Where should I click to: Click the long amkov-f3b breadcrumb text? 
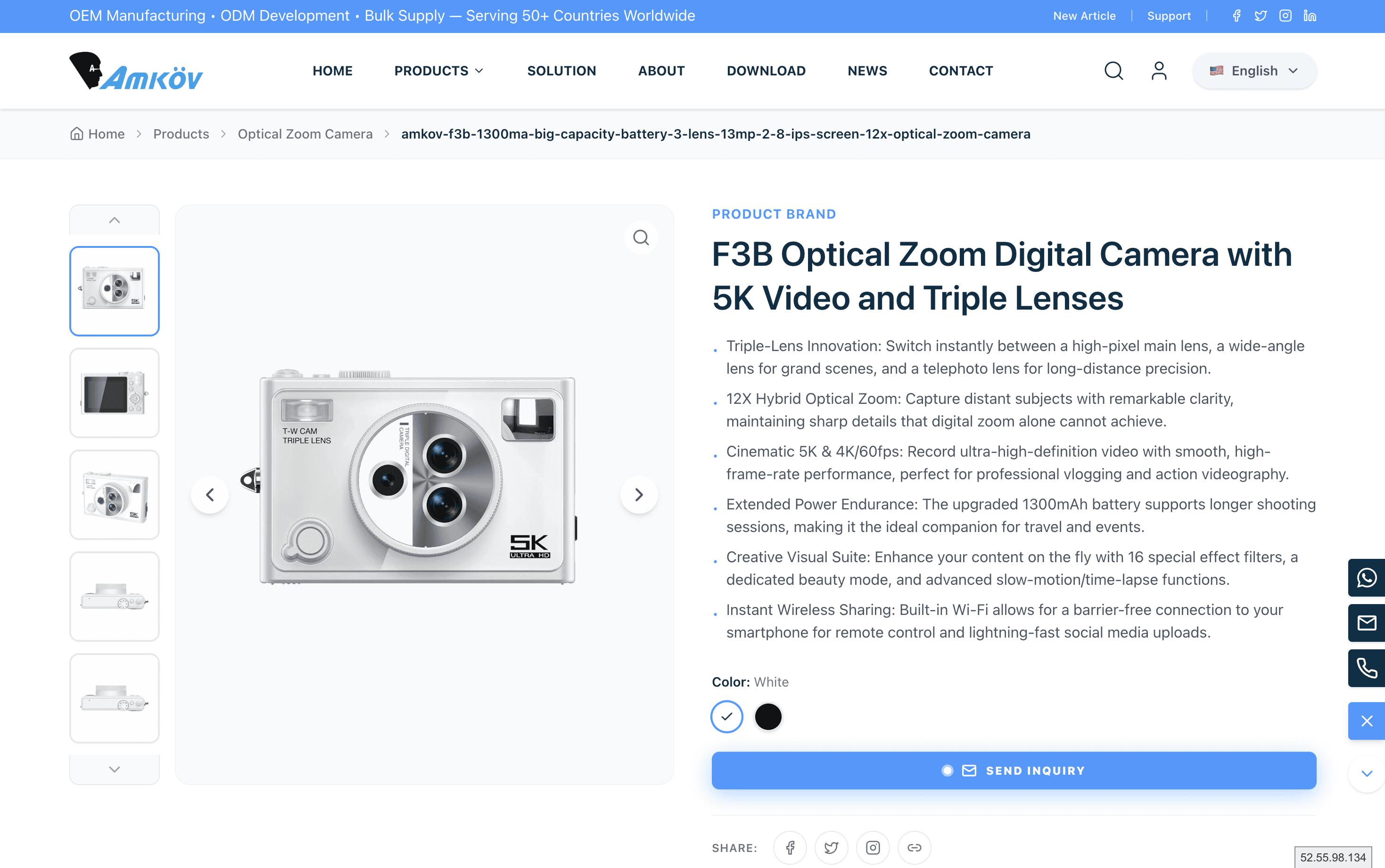[716, 134]
